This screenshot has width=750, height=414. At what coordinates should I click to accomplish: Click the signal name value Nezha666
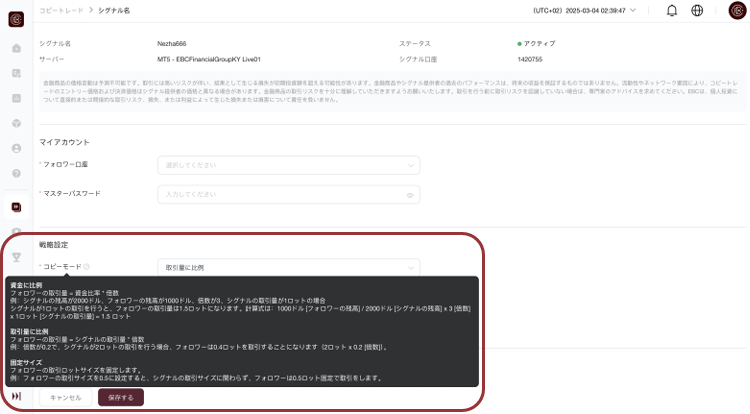point(172,44)
